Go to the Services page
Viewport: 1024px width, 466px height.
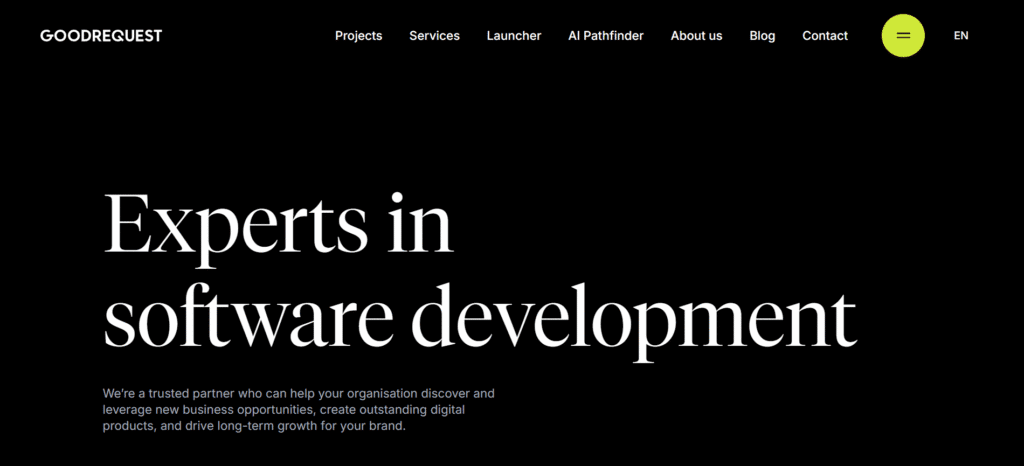pos(434,36)
